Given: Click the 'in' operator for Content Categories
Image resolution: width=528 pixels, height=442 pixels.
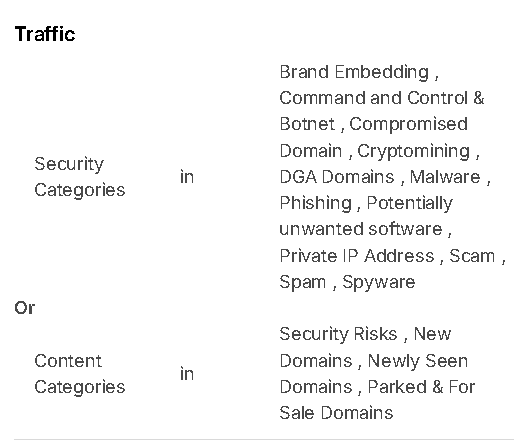Looking at the screenshot, I should [187, 374].
